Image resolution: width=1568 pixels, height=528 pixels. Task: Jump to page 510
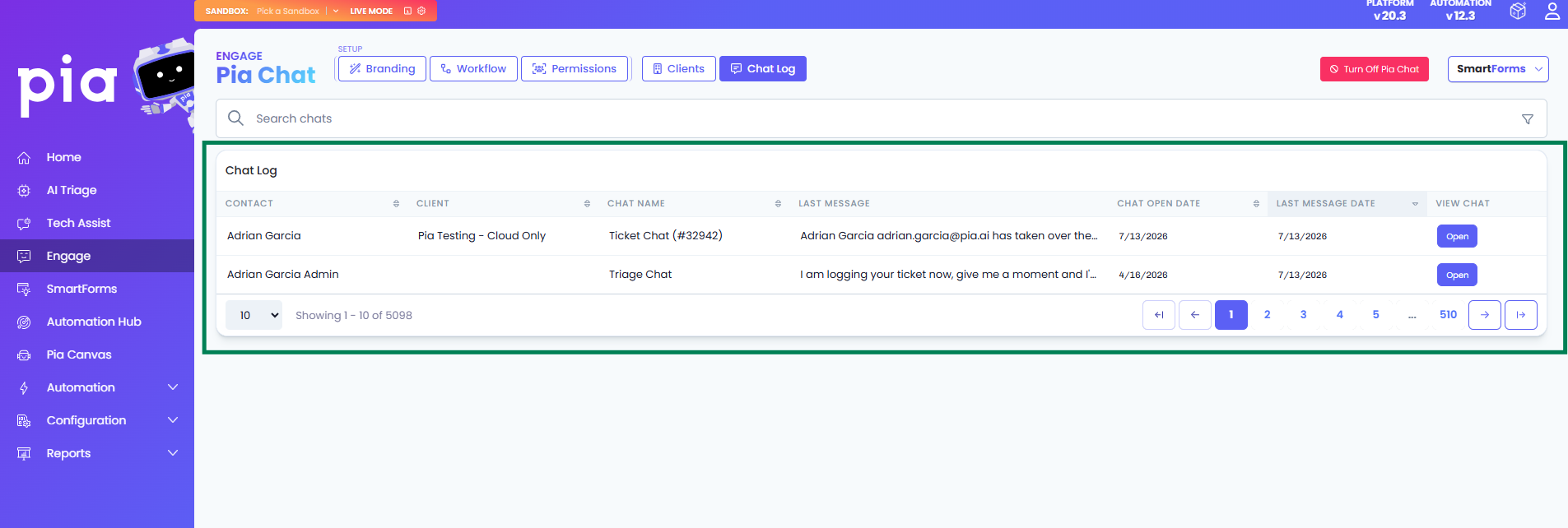(1449, 315)
